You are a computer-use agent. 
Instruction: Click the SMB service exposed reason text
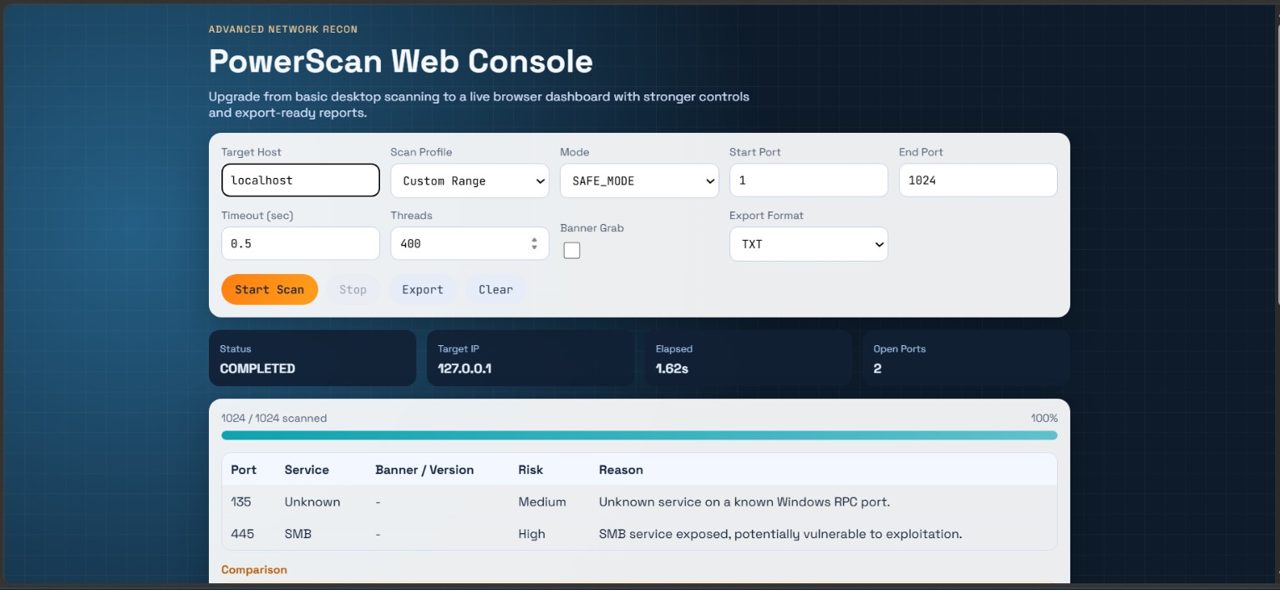point(780,534)
